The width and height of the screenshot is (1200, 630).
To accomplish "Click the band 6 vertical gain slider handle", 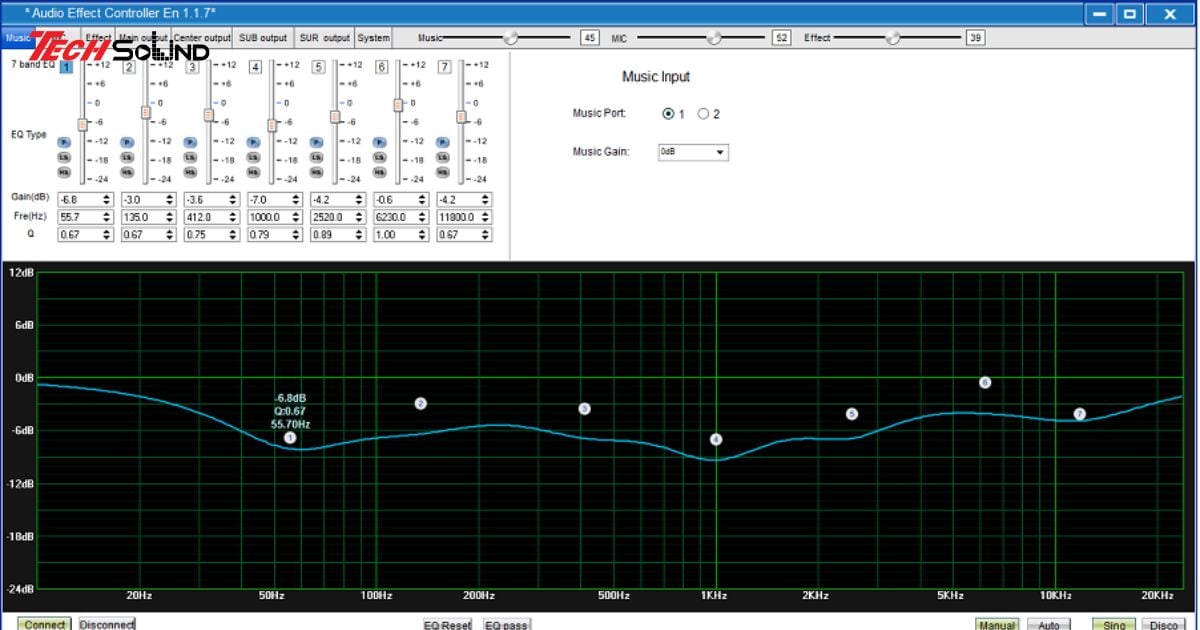I will click(x=398, y=104).
